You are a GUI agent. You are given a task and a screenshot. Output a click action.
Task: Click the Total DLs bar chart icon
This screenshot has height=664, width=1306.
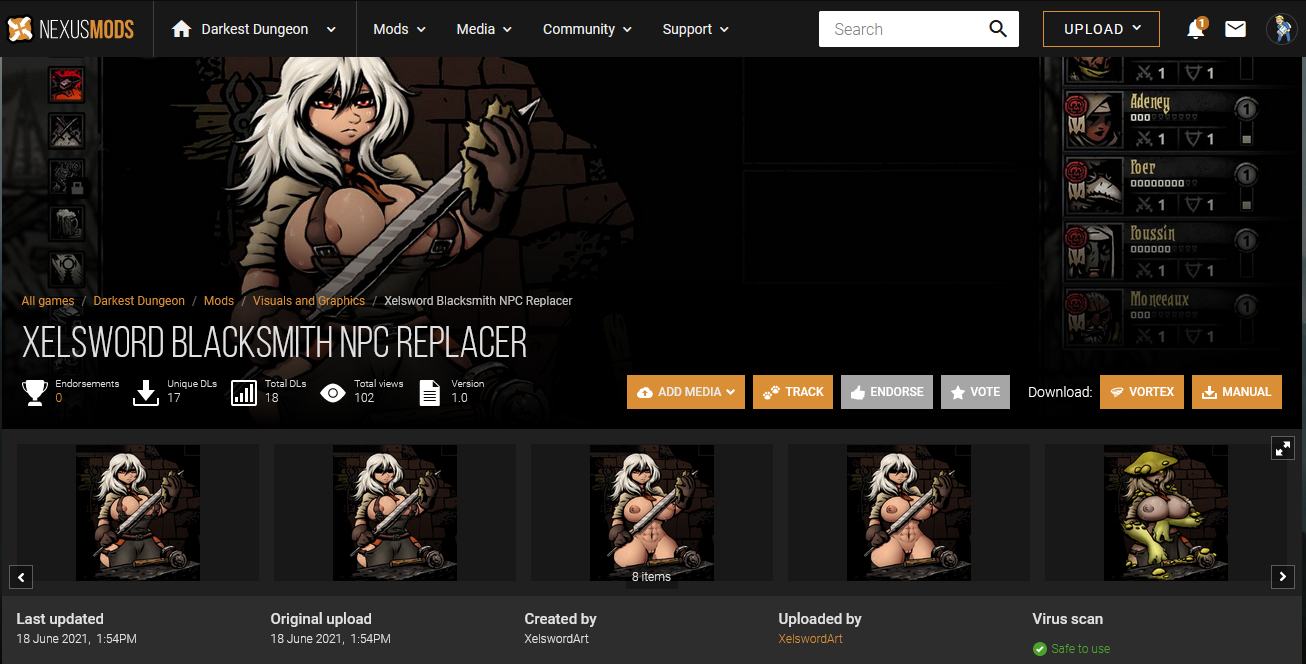click(x=244, y=392)
